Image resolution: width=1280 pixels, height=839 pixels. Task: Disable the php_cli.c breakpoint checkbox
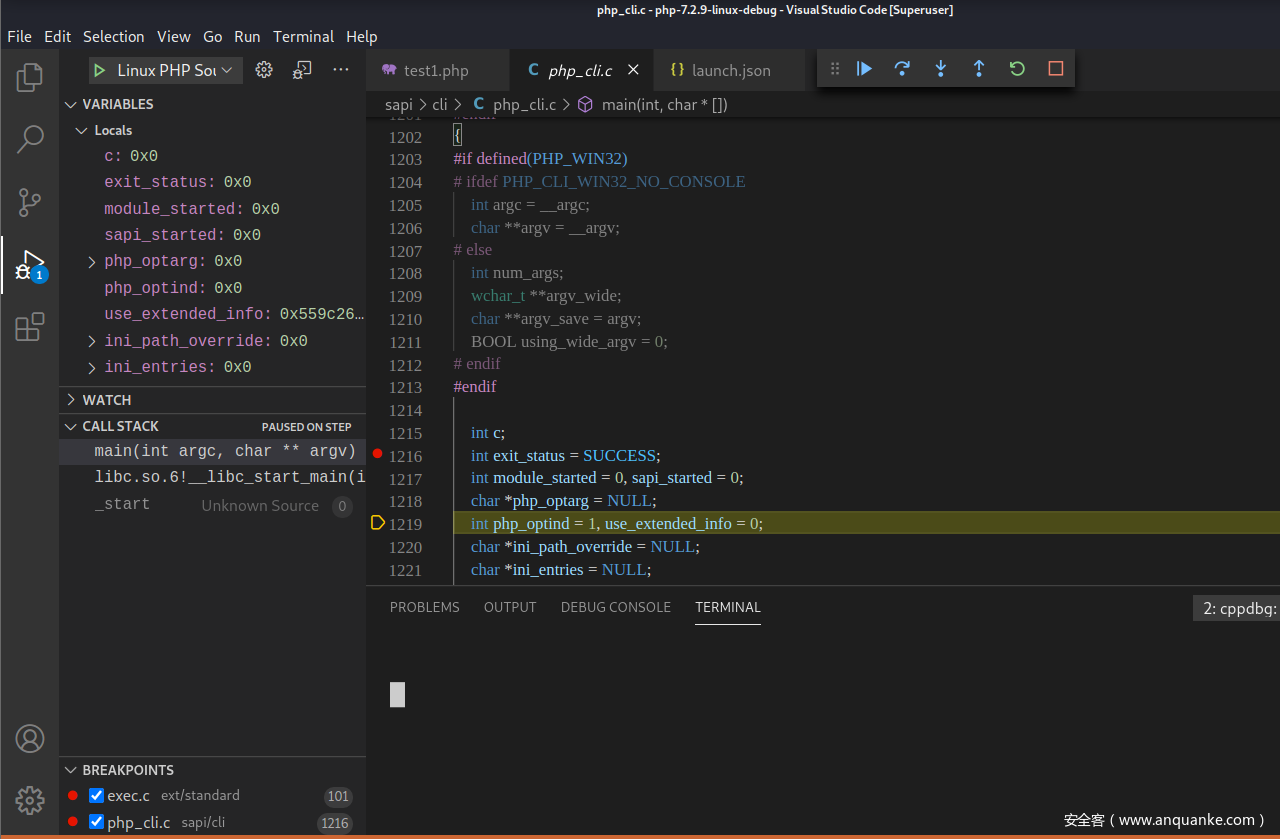97,822
